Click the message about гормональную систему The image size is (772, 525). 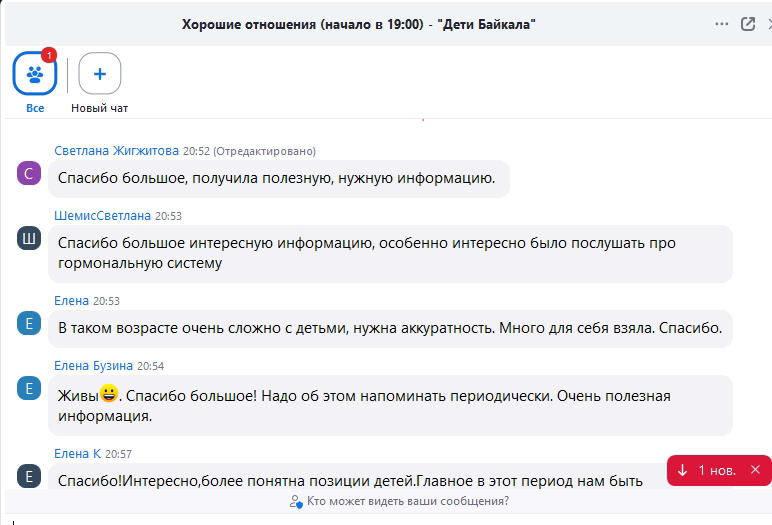click(390, 253)
